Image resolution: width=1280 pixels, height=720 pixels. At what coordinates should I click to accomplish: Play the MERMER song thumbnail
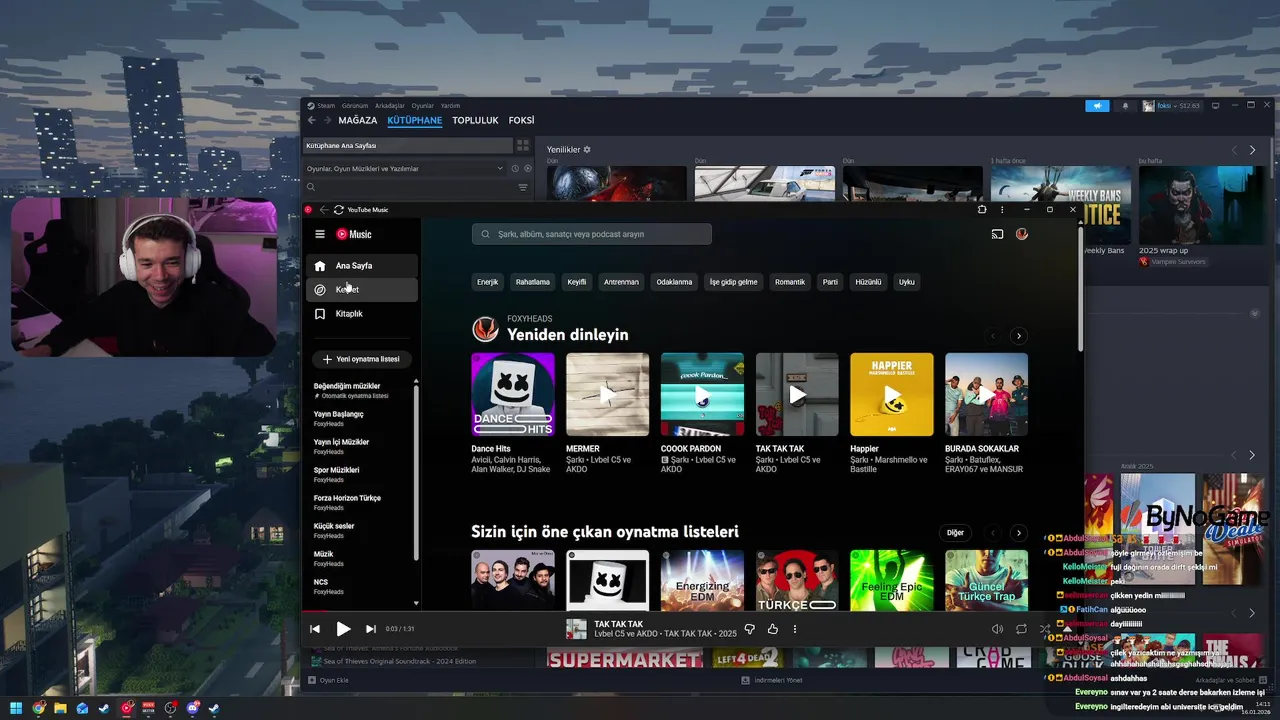607,394
